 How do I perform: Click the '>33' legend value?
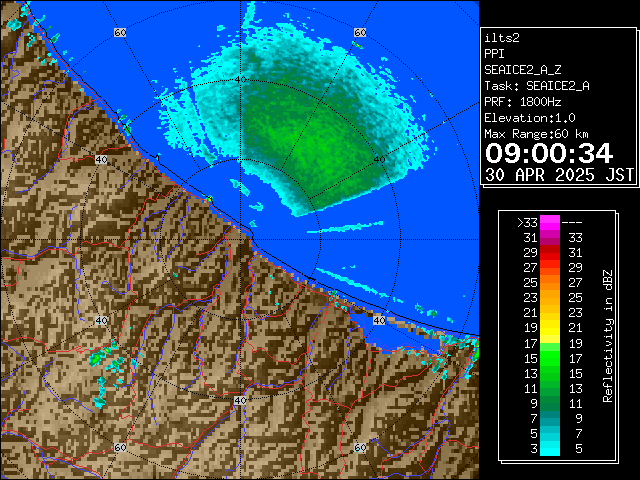pos(527,223)
